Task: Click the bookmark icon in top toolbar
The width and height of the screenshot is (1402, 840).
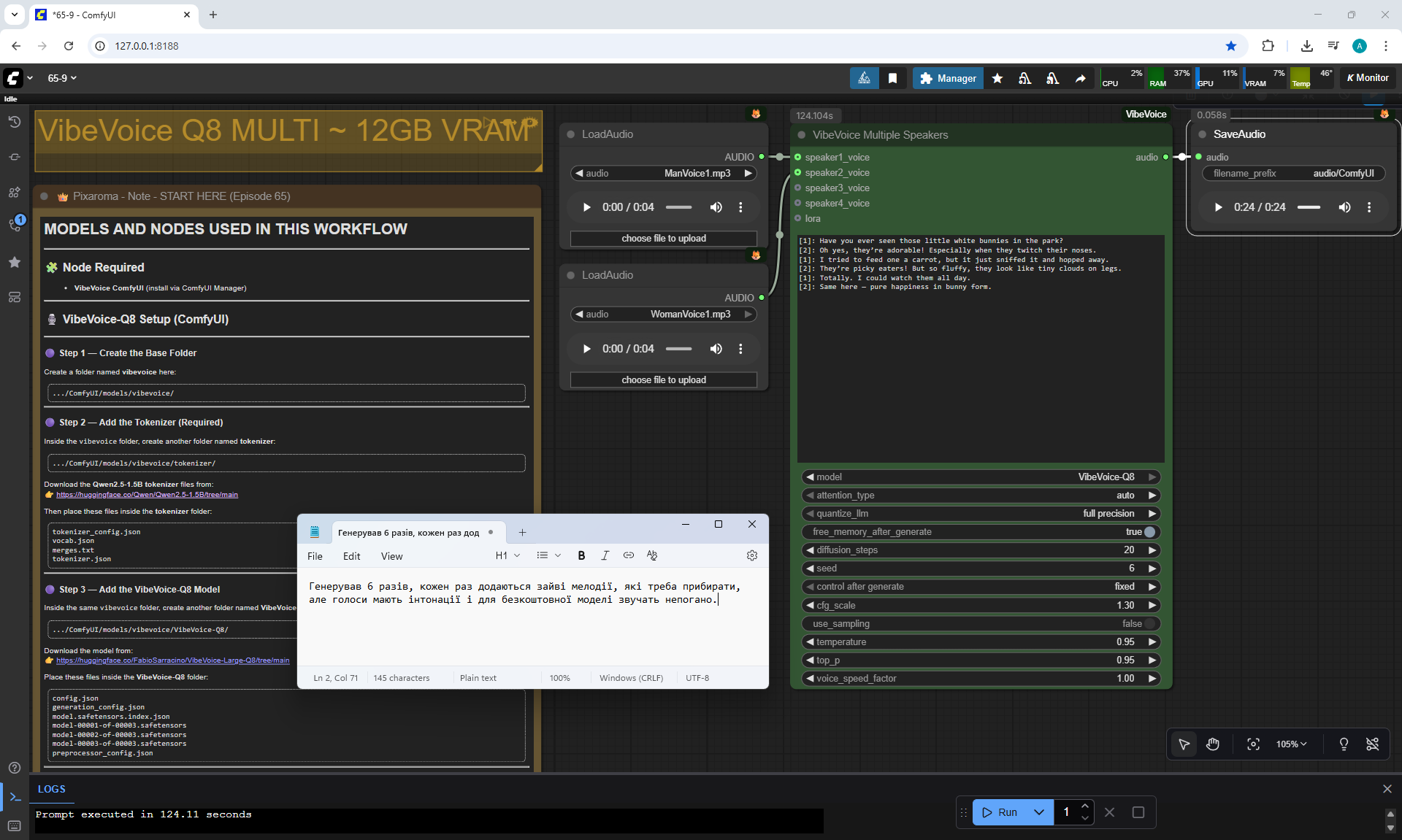Action: (x=892, y=78)
